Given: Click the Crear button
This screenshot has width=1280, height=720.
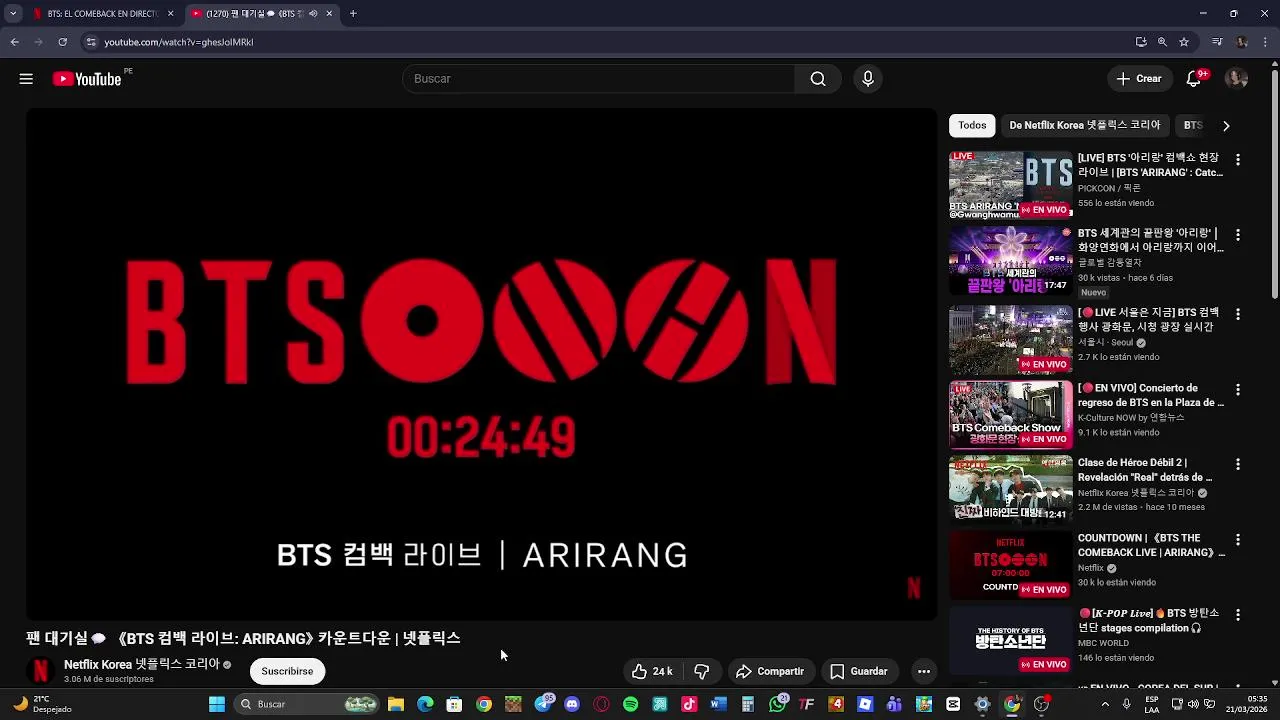Looking at the screenshot, I should pyautogui.click(x=1139, y=79).
